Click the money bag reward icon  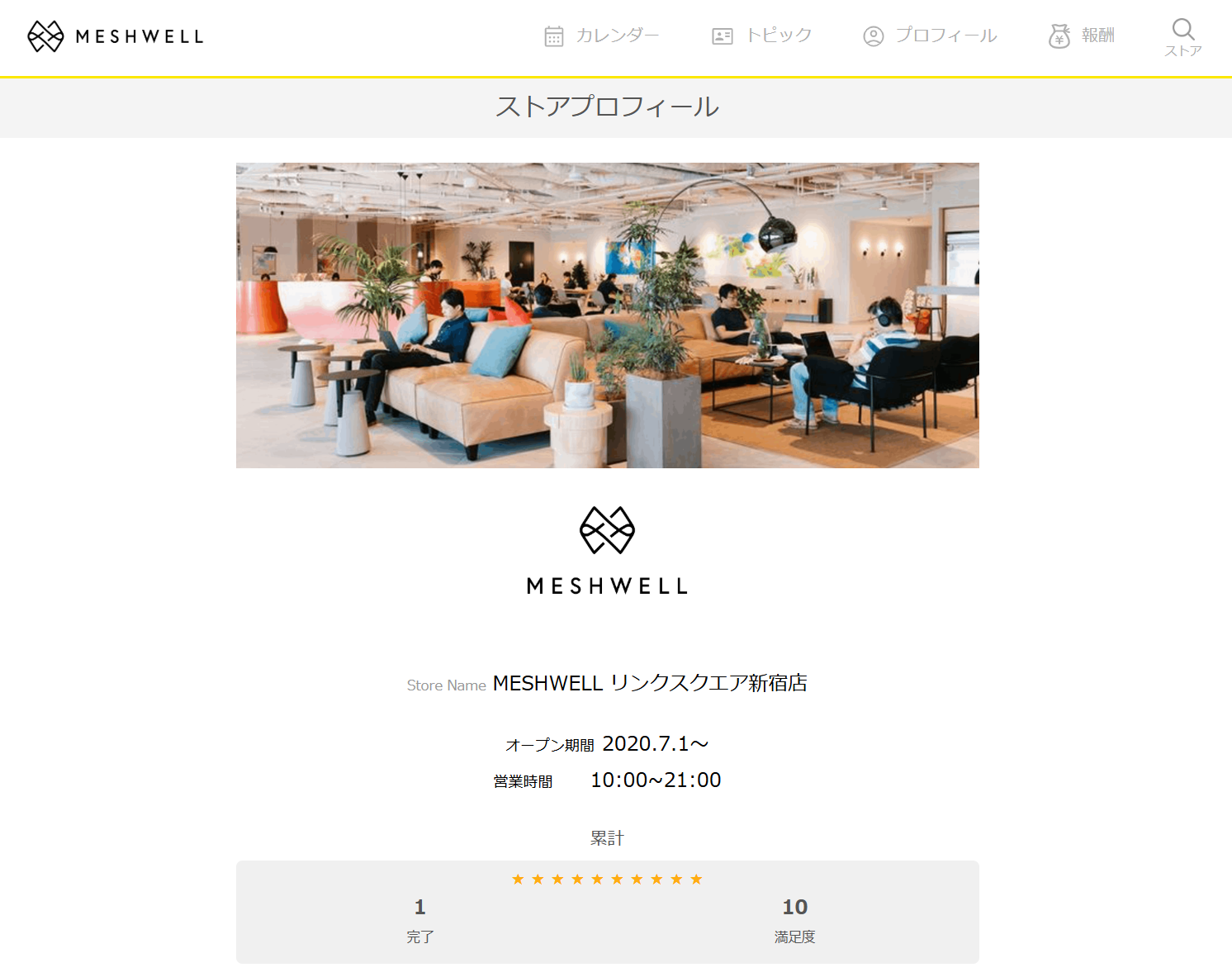point(1059,36)
